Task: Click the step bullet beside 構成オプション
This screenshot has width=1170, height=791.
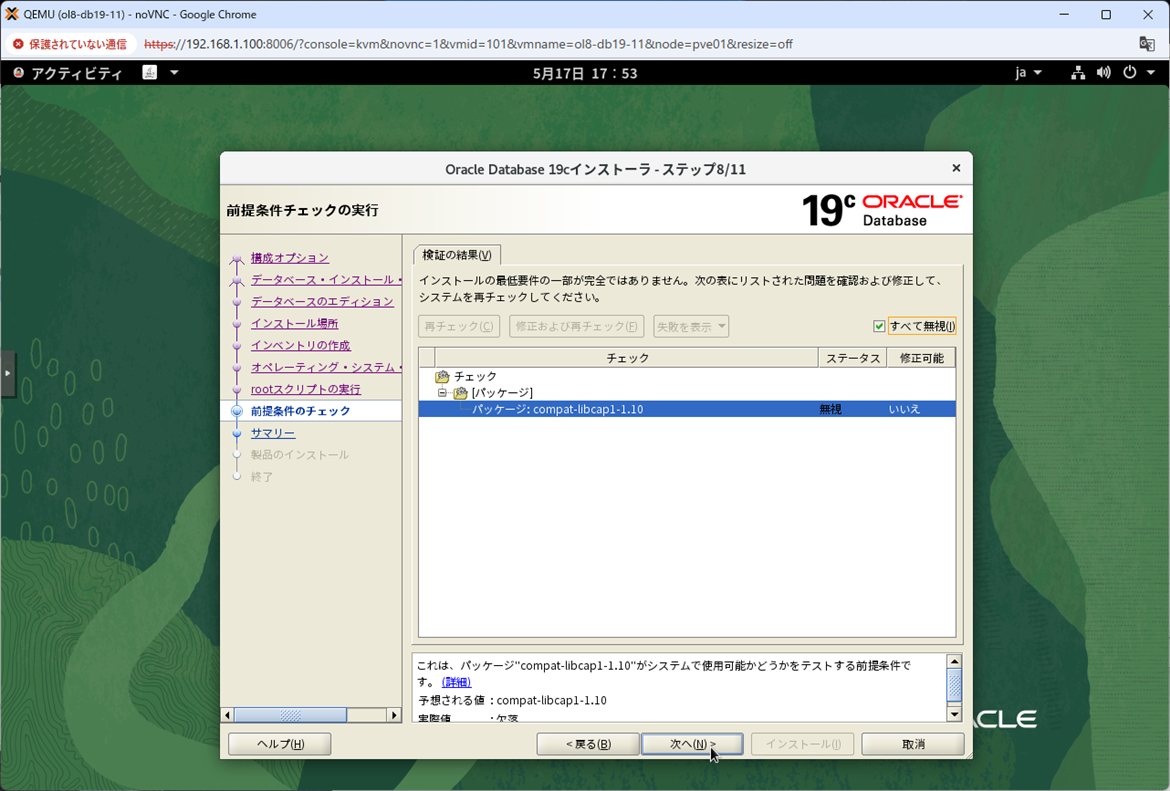Action: (237, 259)
